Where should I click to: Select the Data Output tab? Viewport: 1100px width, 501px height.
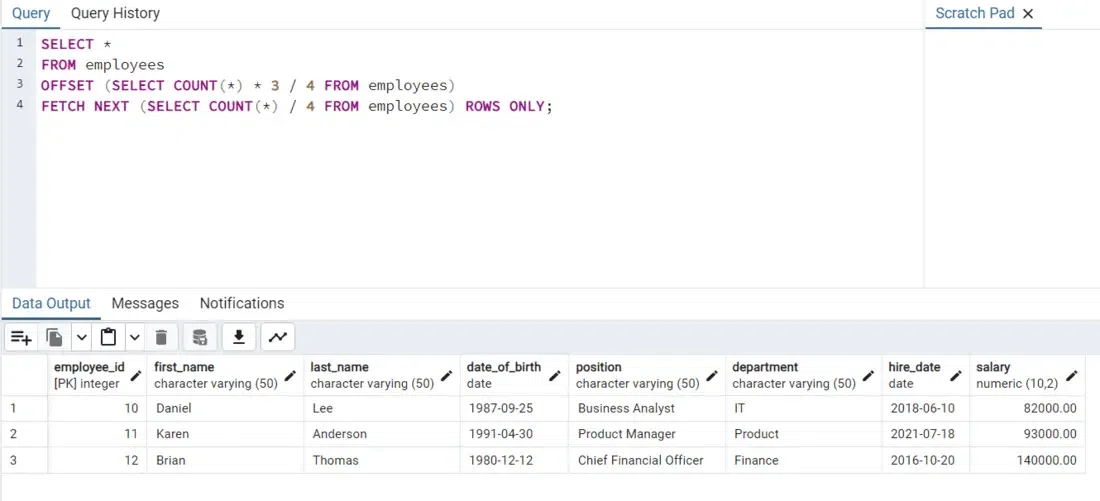point(51,303)
